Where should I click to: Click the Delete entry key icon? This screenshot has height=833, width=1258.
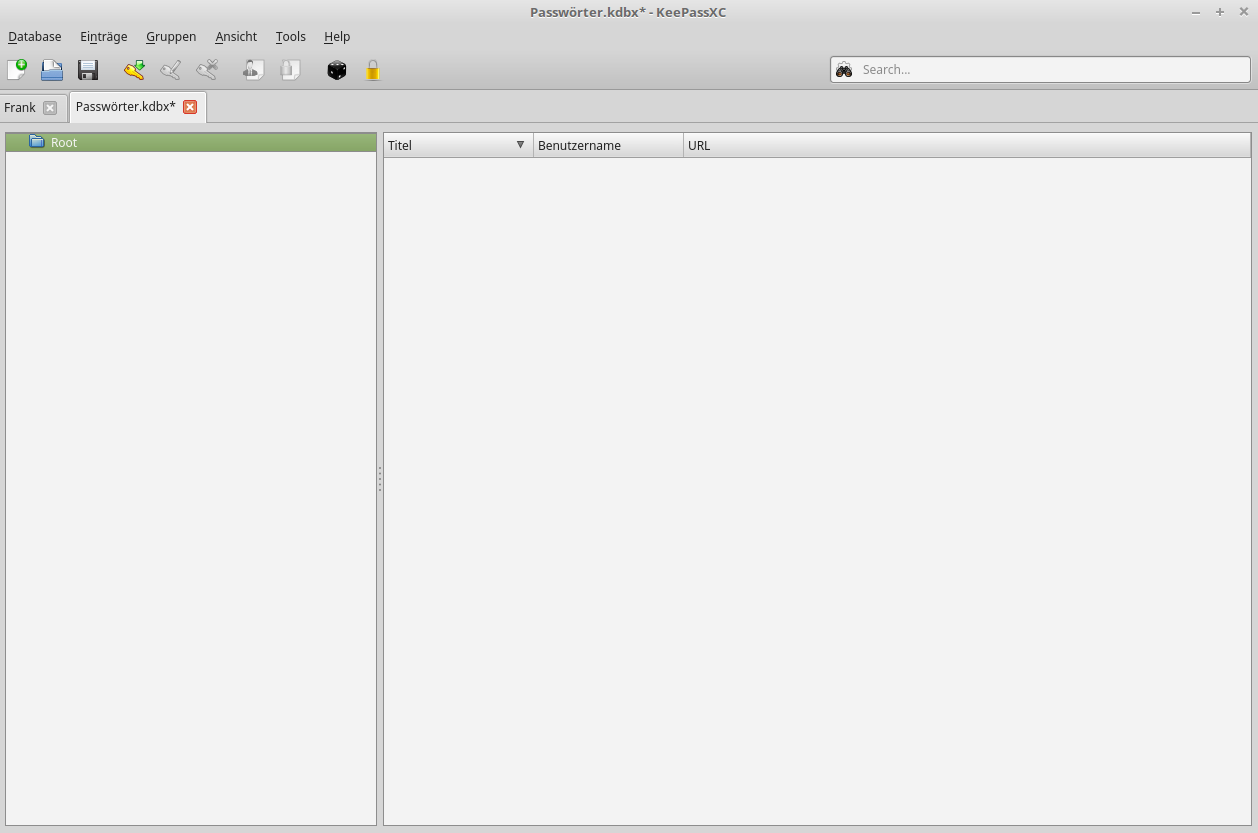coord(207,70)
